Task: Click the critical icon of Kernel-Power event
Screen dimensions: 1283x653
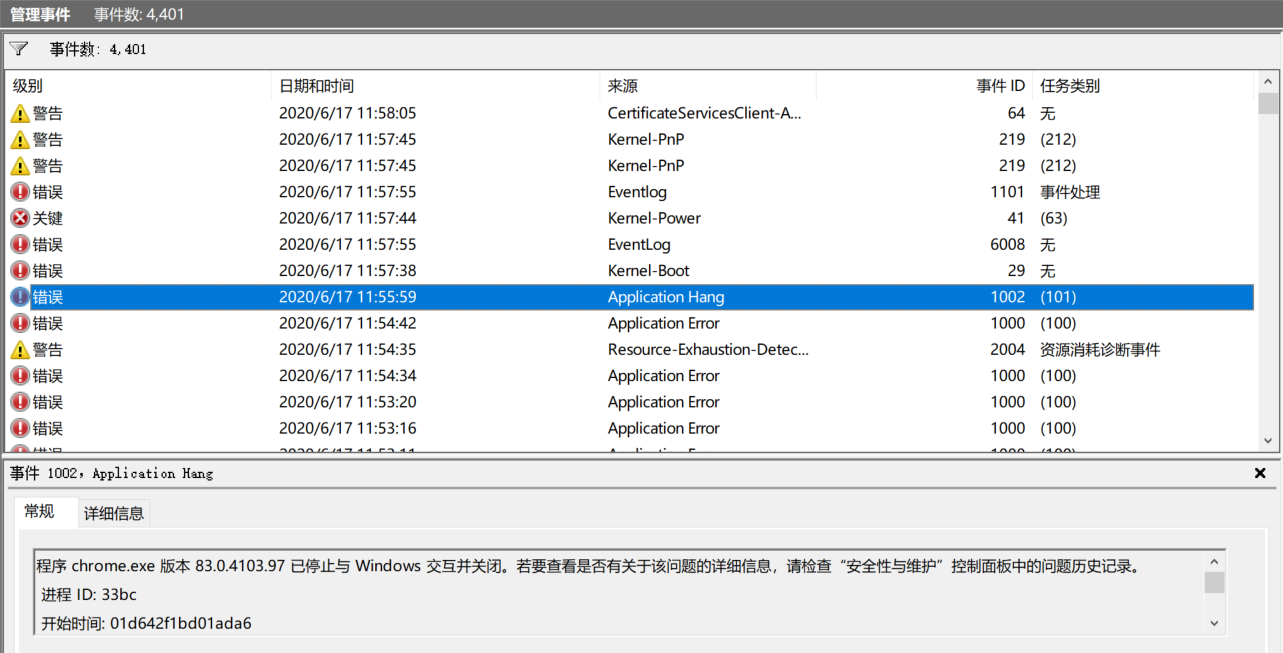Action: coord(20,218)
